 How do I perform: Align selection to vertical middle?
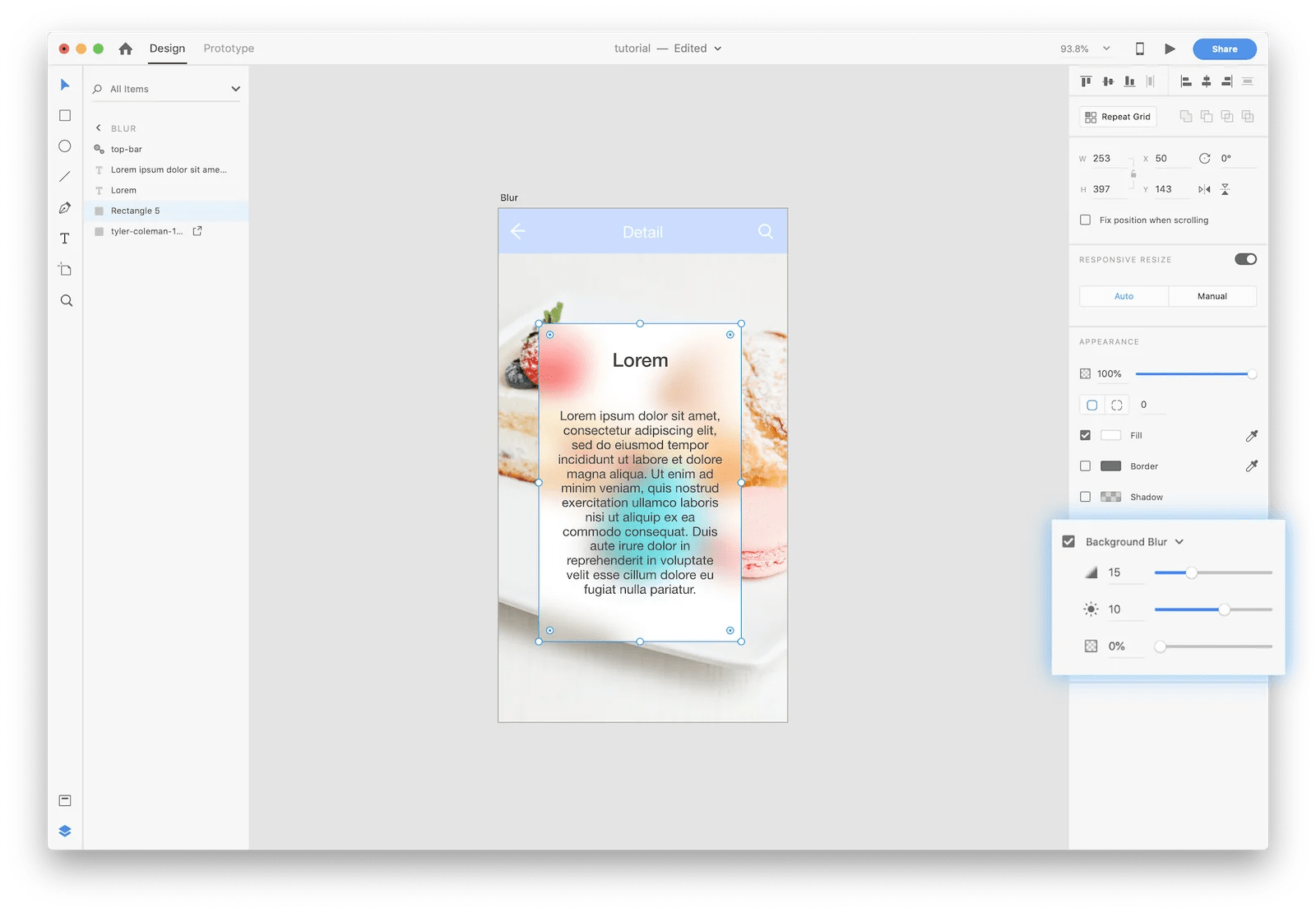click(1108, 81)
